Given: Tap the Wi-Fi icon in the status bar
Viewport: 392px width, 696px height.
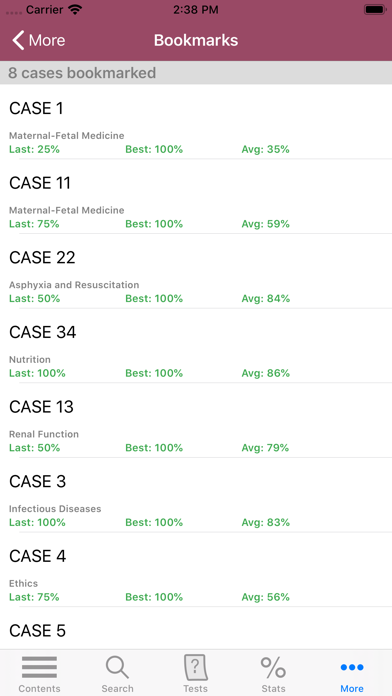Looking at the screenshot, I should coord(75,10).
